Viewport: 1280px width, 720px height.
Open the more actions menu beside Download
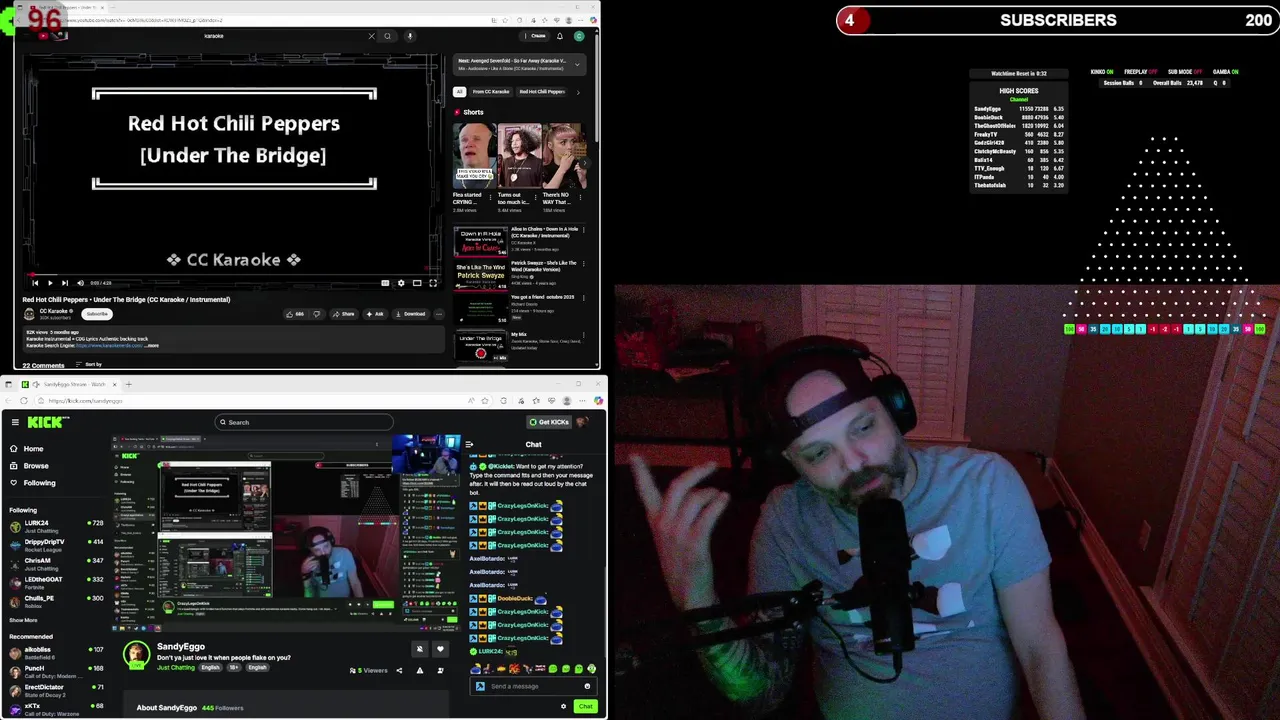(439, 314)
